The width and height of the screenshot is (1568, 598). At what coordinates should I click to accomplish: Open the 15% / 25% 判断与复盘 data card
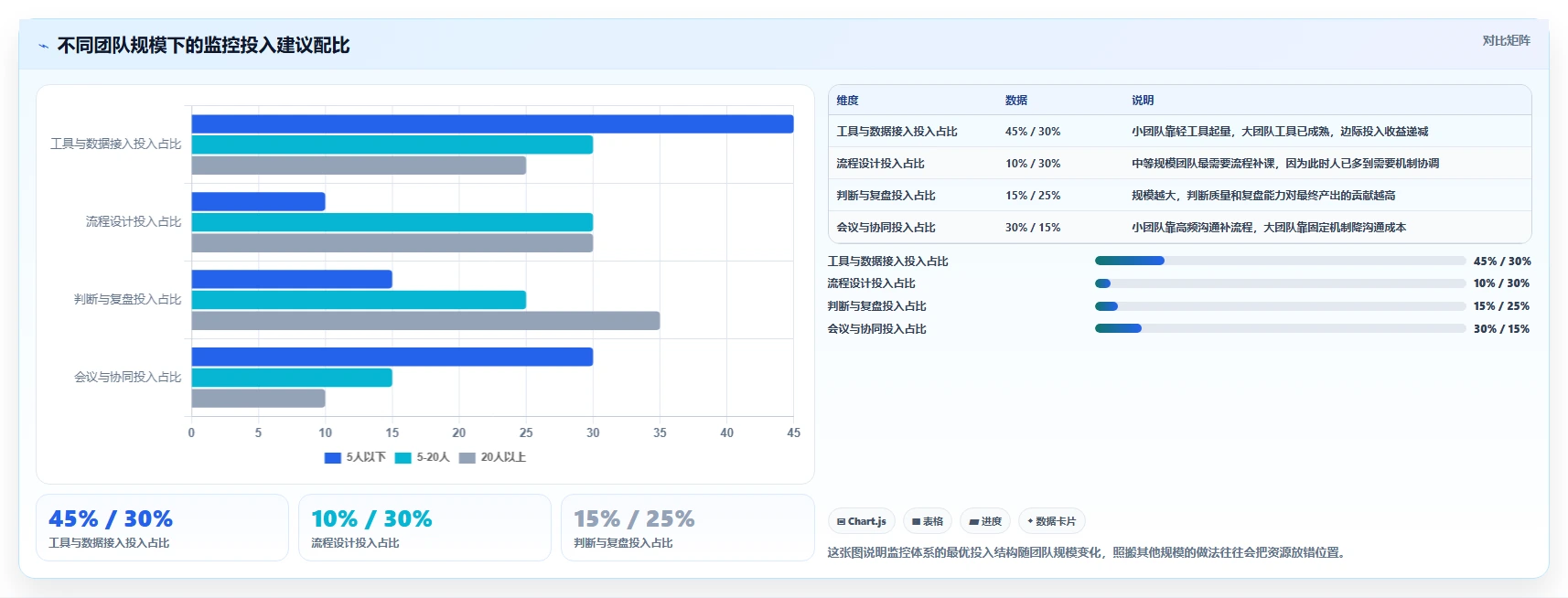(687, 528)
